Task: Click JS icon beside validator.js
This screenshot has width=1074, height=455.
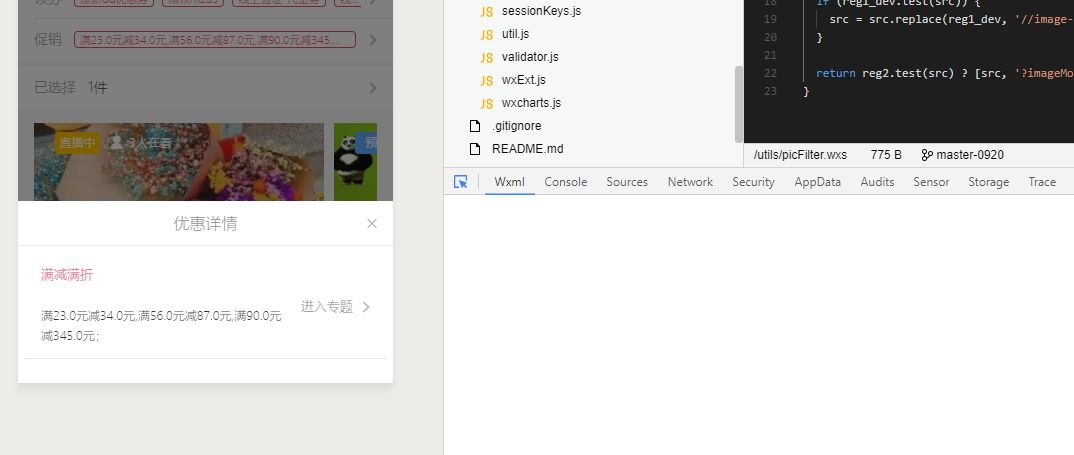Action: (487, 58)
